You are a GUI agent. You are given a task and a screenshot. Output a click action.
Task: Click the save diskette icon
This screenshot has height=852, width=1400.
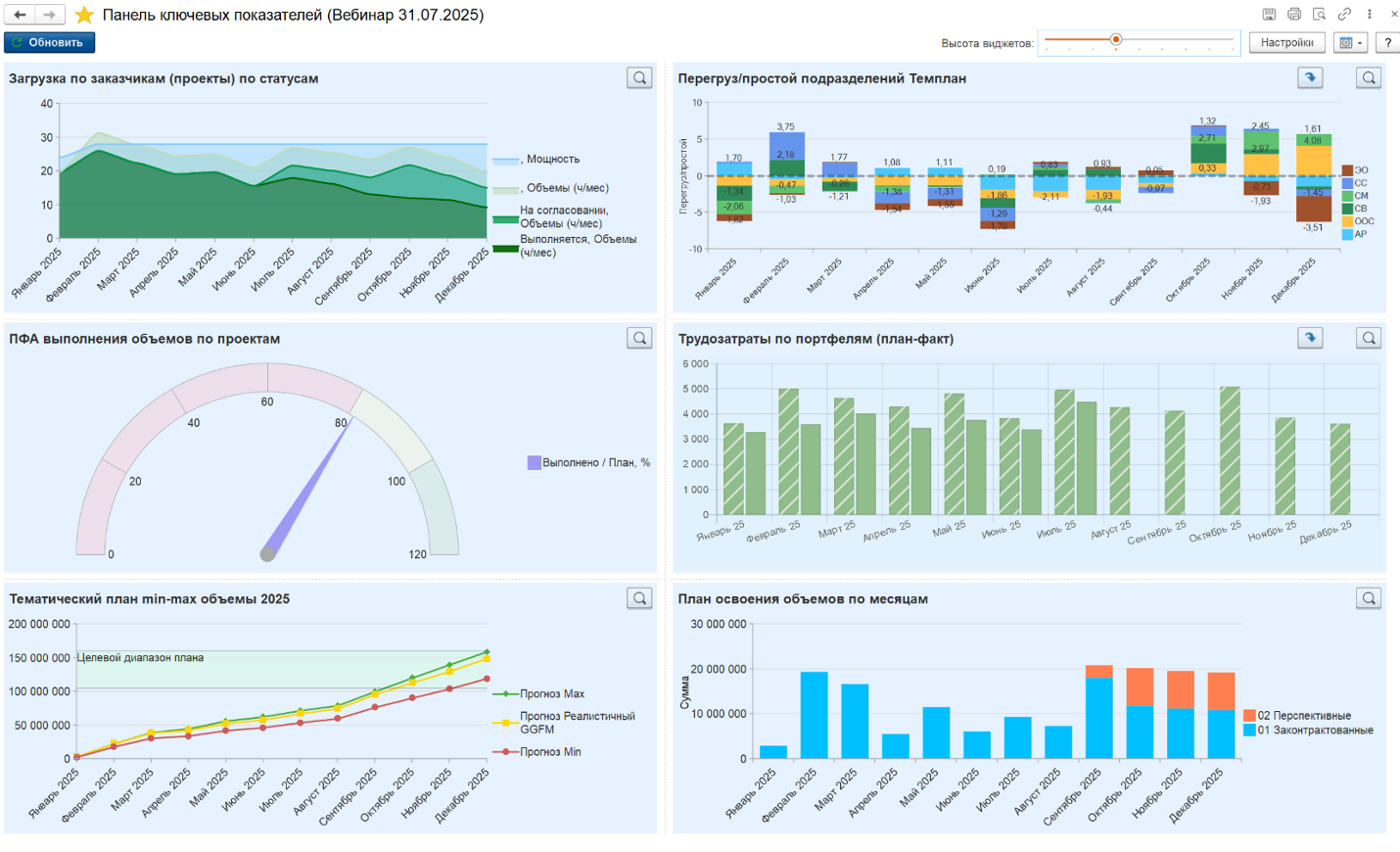tap(1269, 15)
